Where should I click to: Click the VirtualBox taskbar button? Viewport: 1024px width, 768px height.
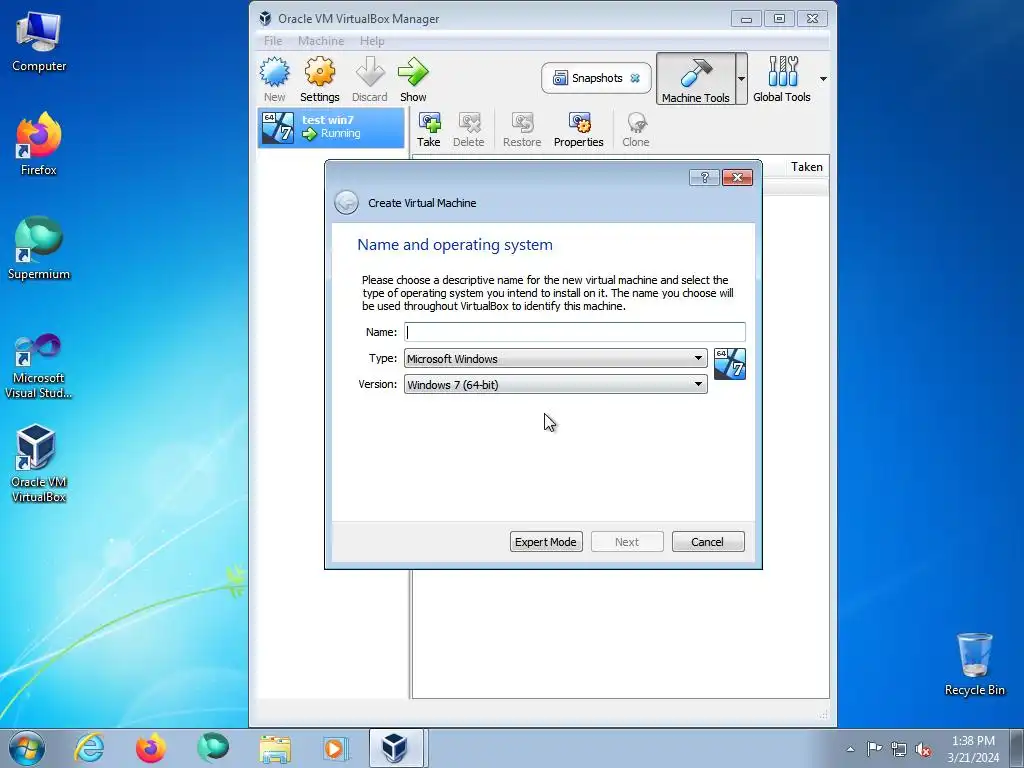tap(396, 748)
